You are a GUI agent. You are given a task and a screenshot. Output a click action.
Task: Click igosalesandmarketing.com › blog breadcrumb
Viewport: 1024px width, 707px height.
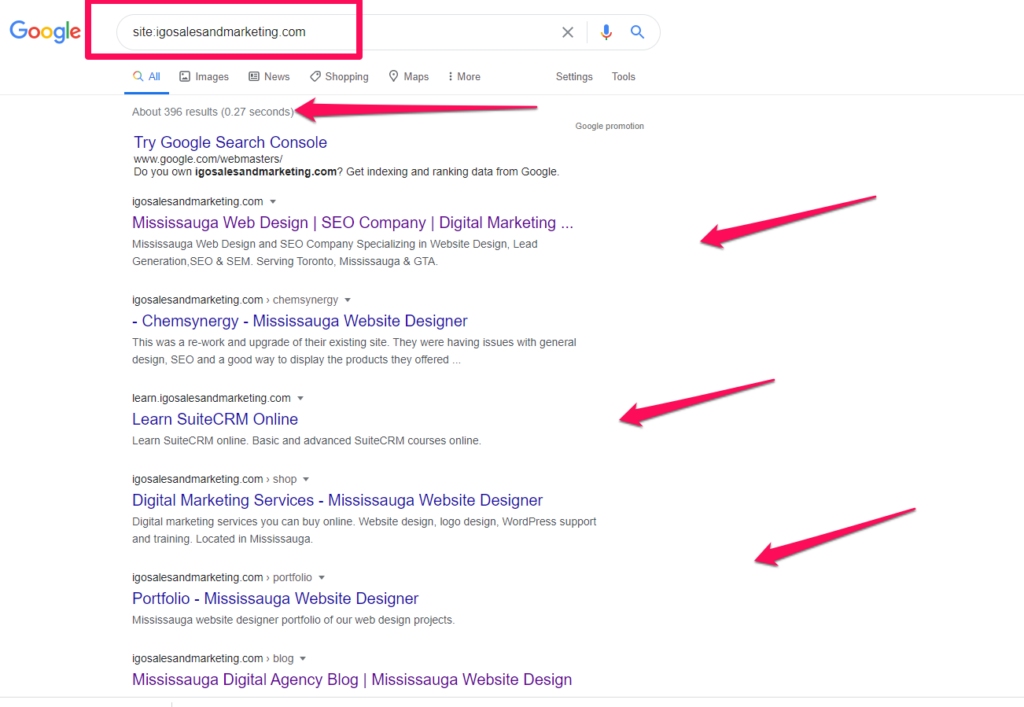(x=213, y=658)
